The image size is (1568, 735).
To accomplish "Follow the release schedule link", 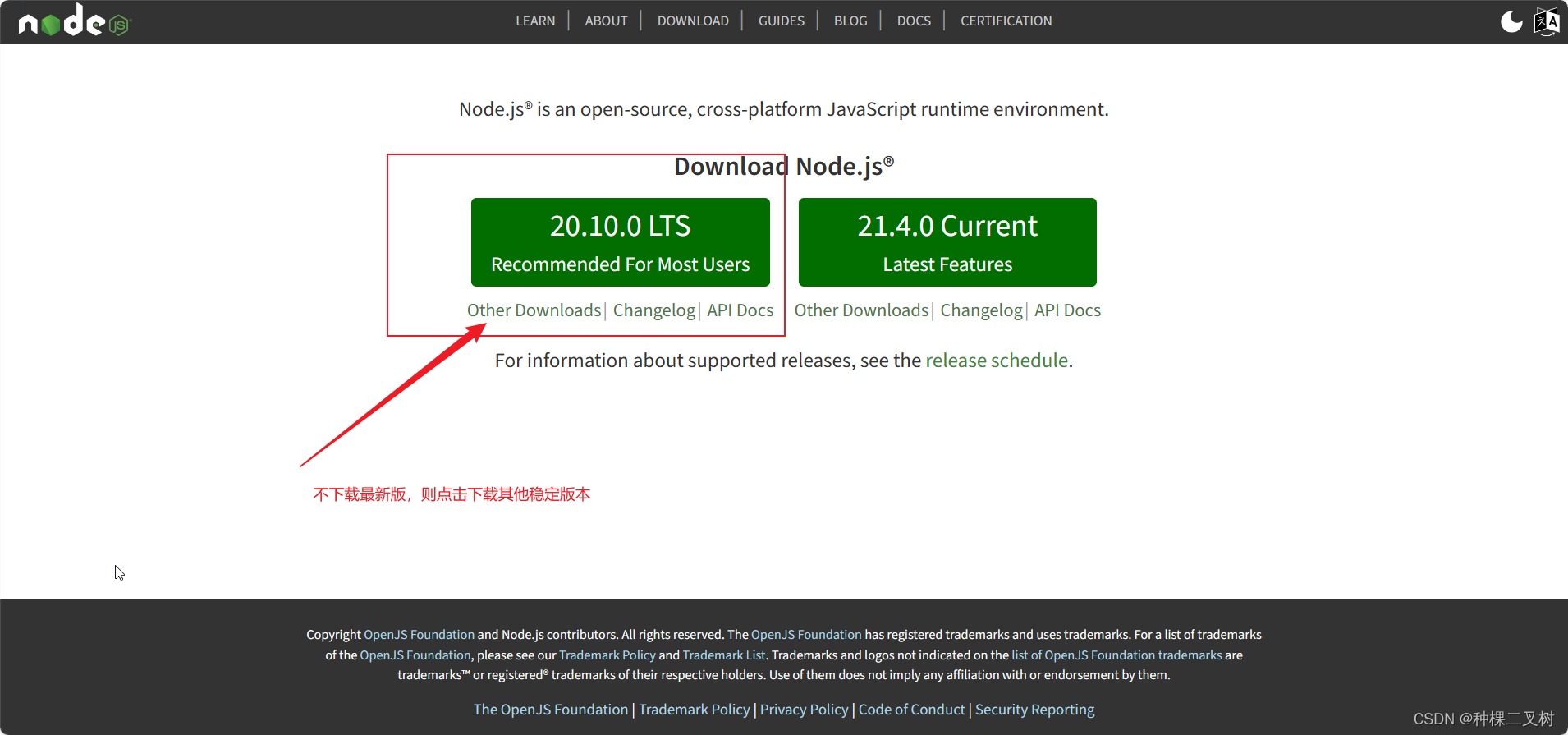I will (997, 361).
